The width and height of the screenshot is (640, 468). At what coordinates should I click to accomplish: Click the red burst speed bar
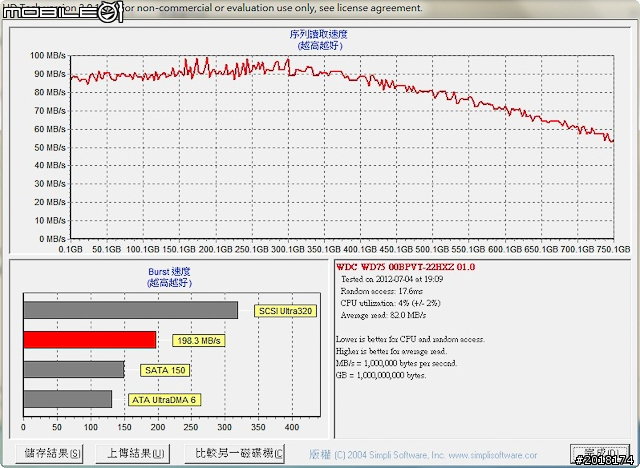click(89, 340)
